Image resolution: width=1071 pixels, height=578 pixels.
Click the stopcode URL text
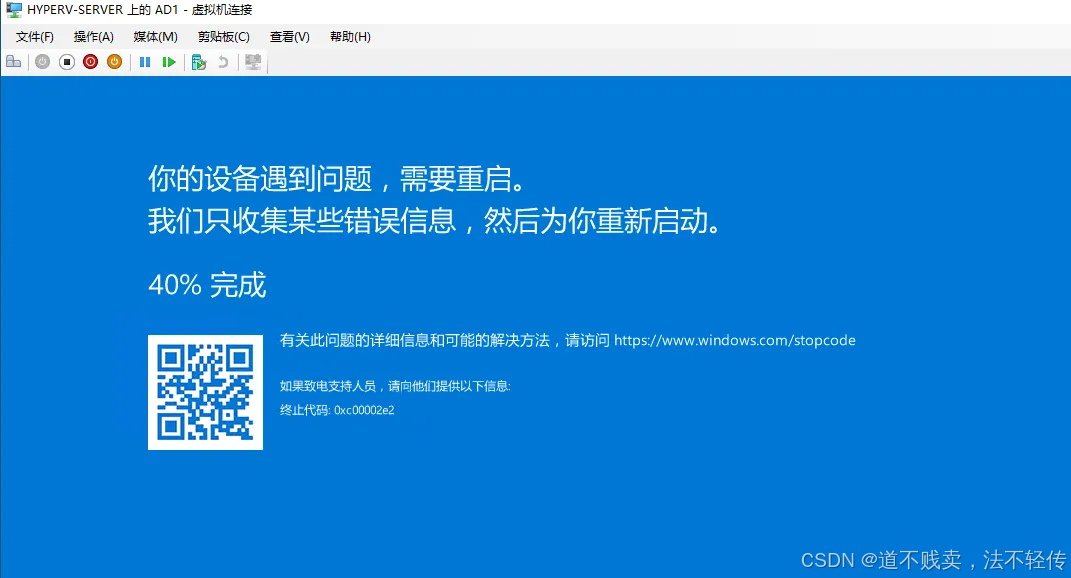point(734,340)
